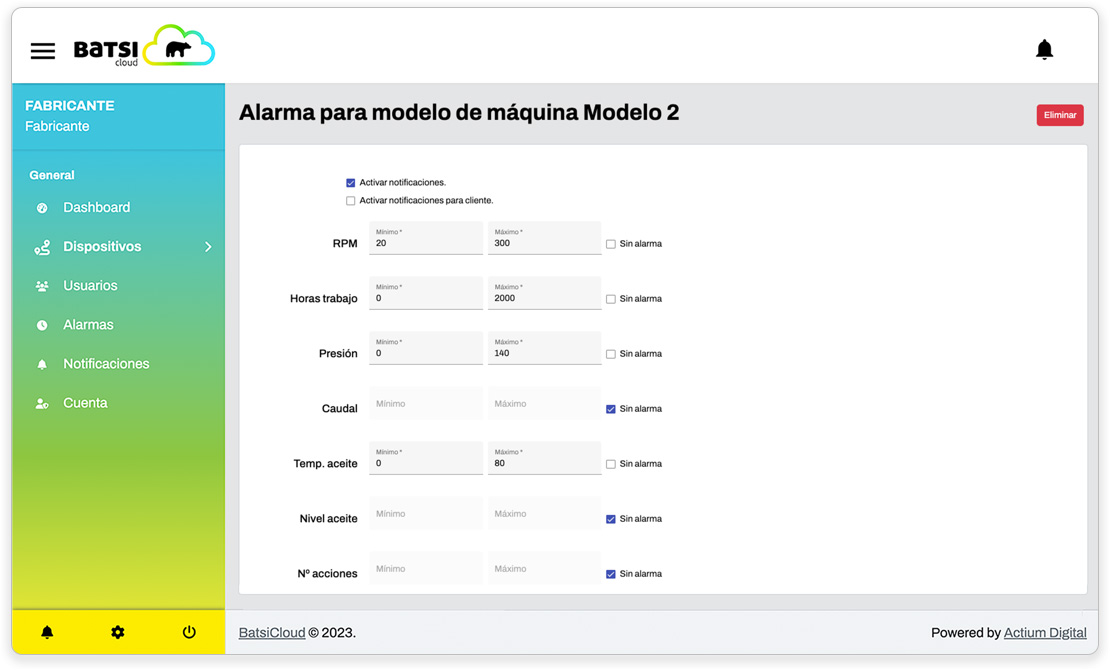Click the Alarmas clock icon
Viewport: 1110px width, 670px height.
point(42,325)
